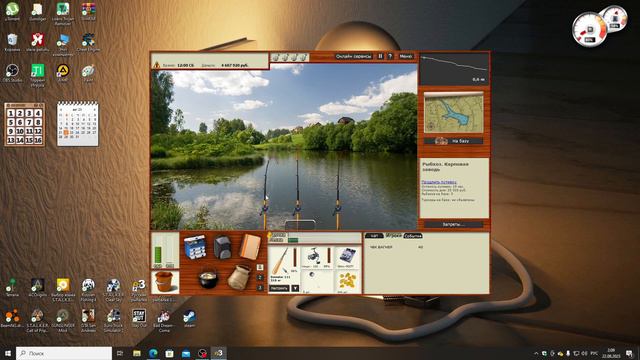Screen dimensions: 640x360
Task: Open the burlap groundbait sack
Action: click(x=239, y=278)
